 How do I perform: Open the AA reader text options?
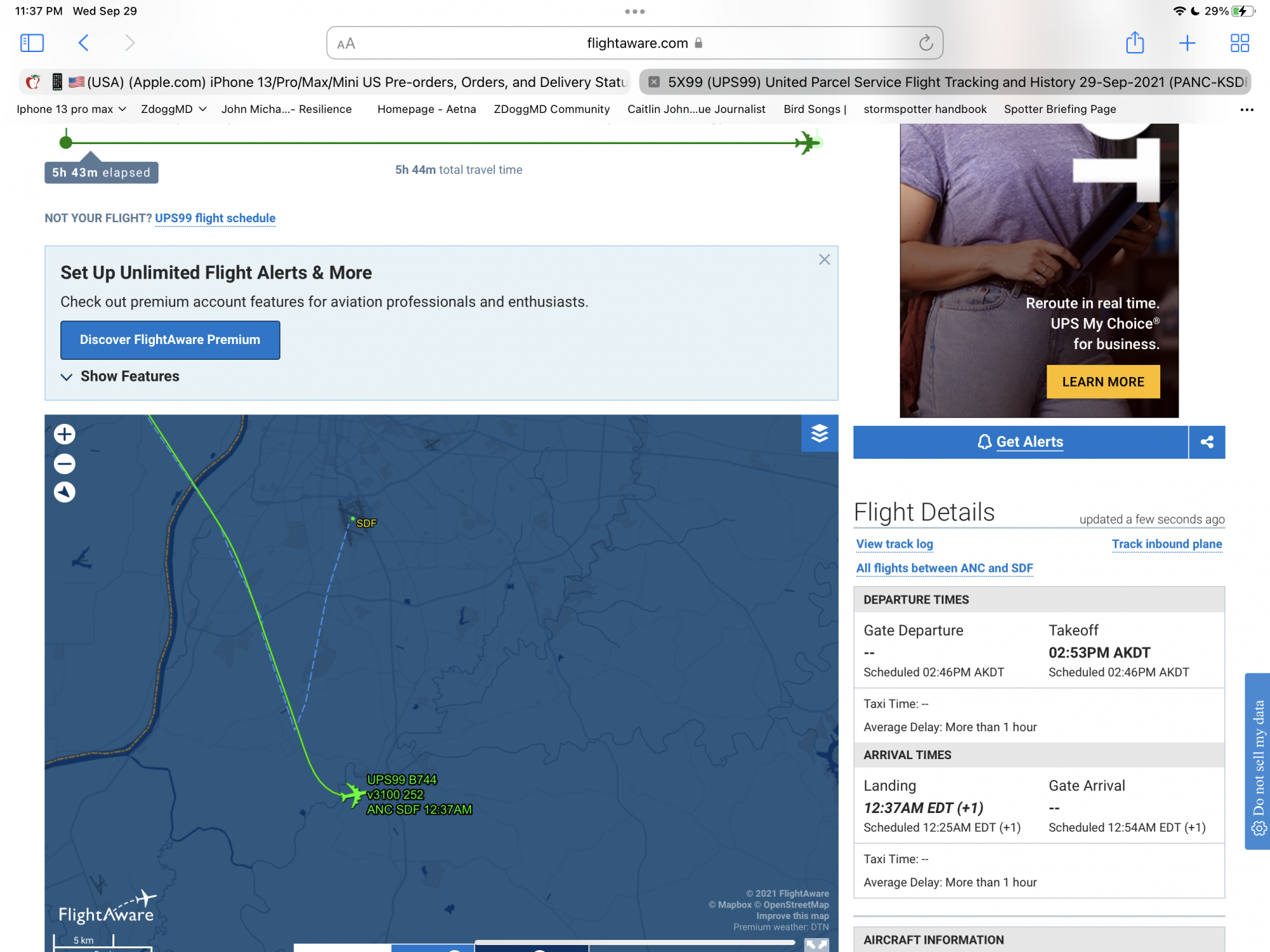(x=346, y=44)
